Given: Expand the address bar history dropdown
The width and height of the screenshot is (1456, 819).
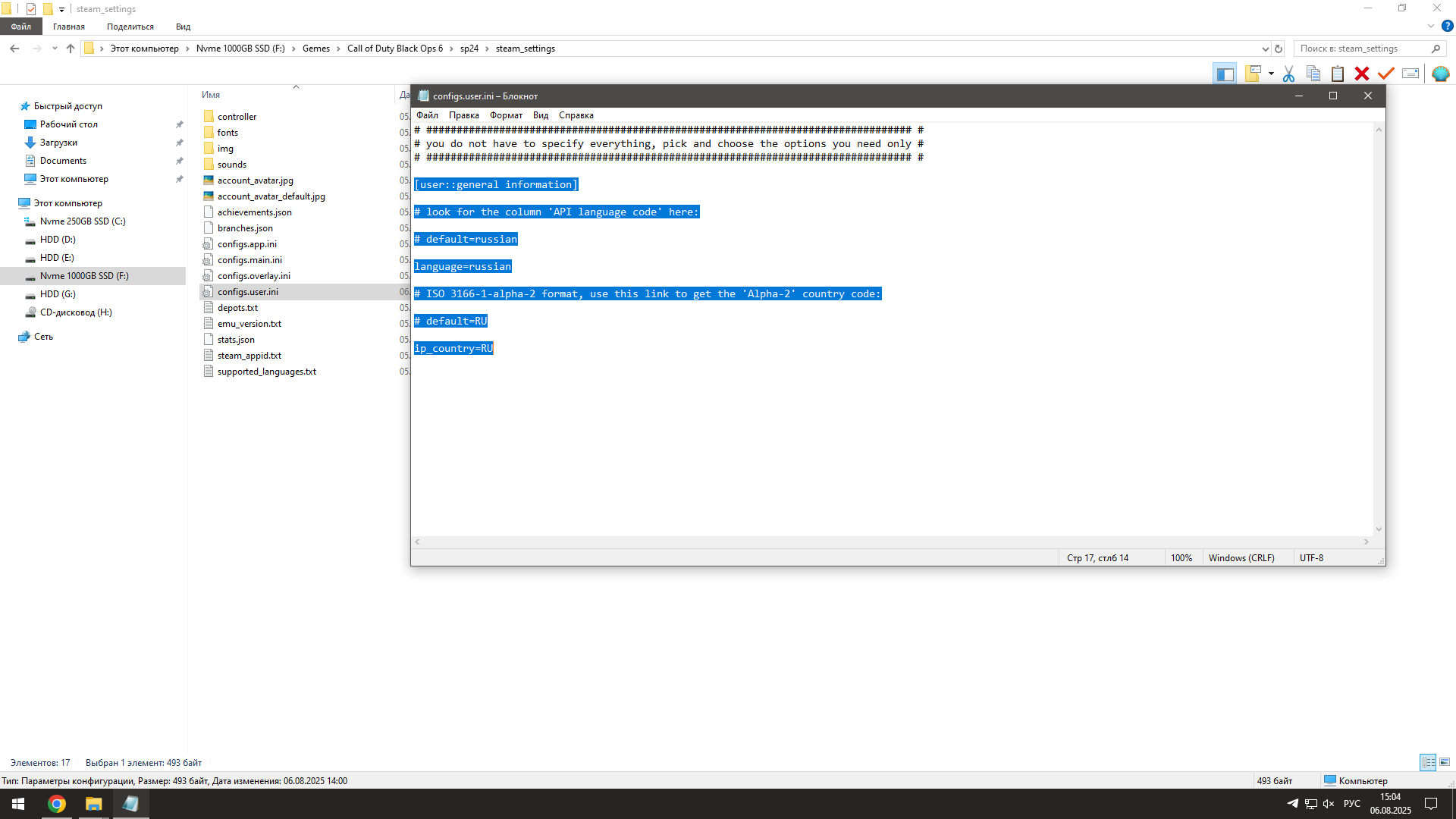Looking at the screenshot, I should [1265, 49].
